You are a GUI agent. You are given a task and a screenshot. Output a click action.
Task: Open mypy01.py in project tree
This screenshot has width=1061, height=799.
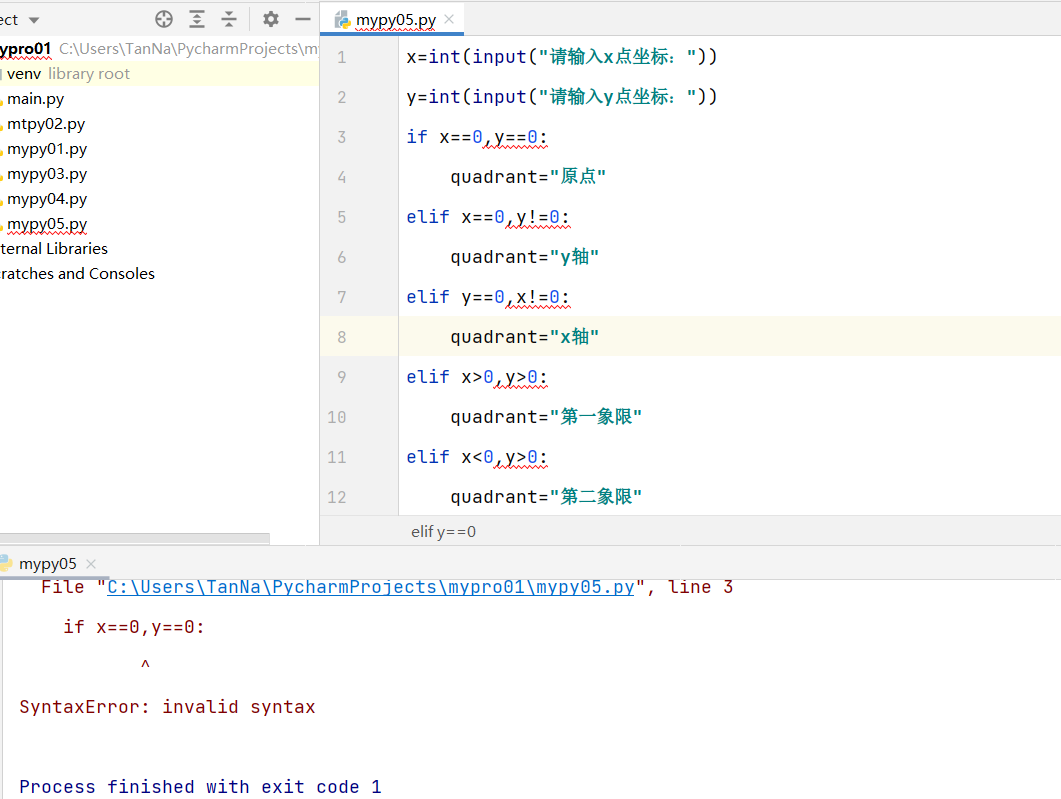[x=47, y=149]
